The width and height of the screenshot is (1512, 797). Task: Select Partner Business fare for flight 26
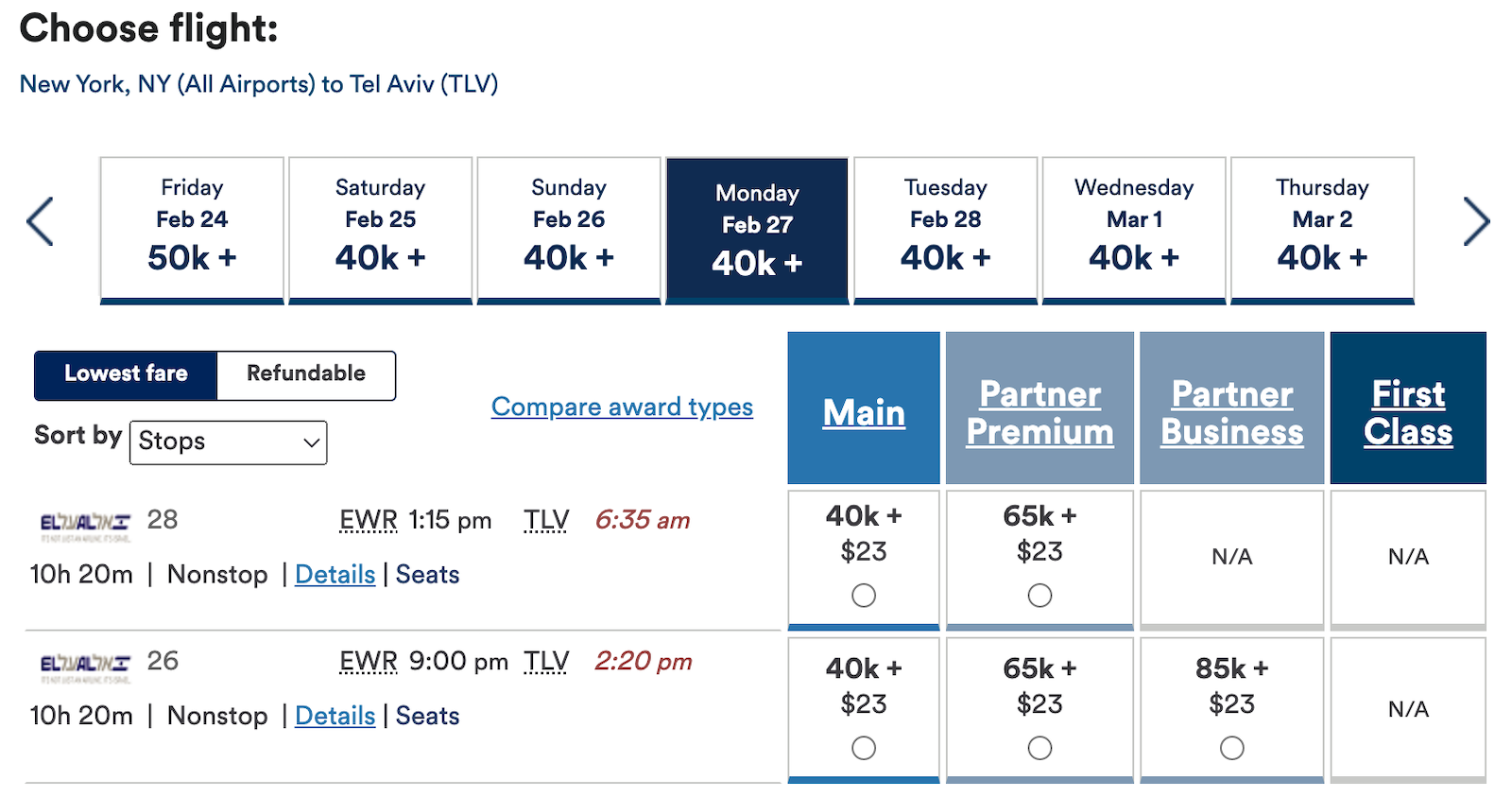point(1231,748)
